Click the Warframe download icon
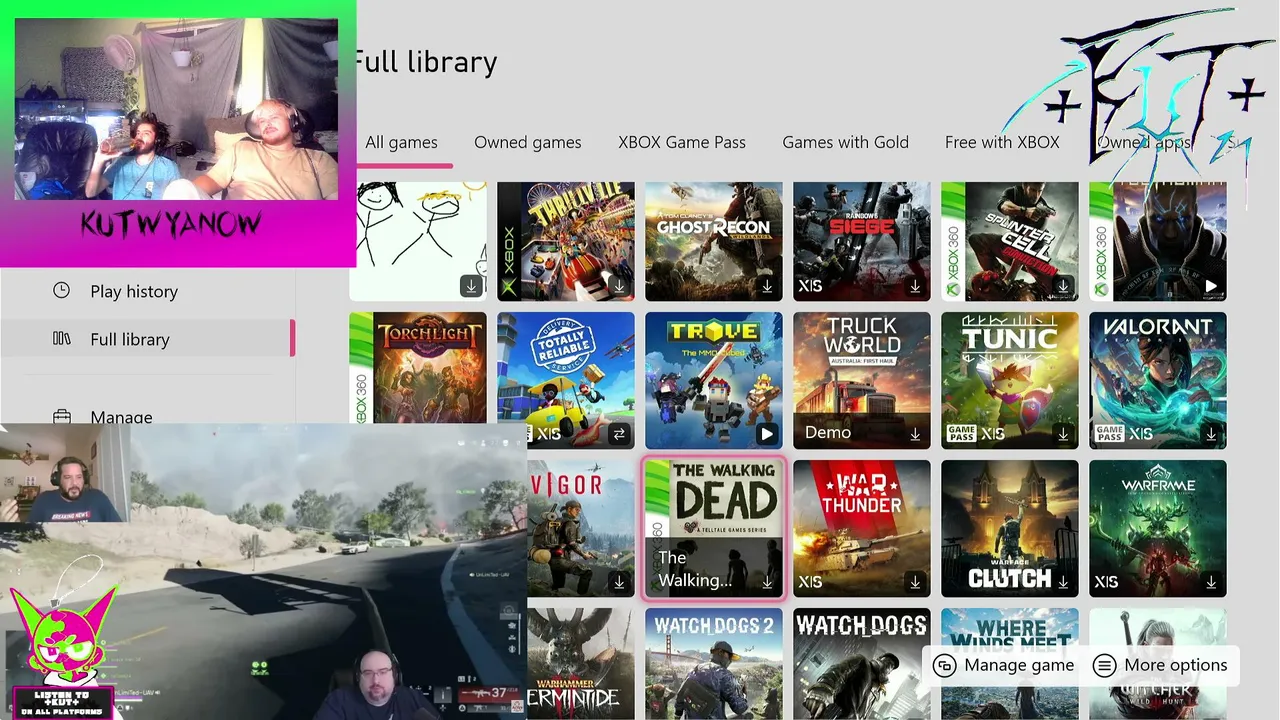Viewport: 1280px width, 720px height. click(1211, 582)
